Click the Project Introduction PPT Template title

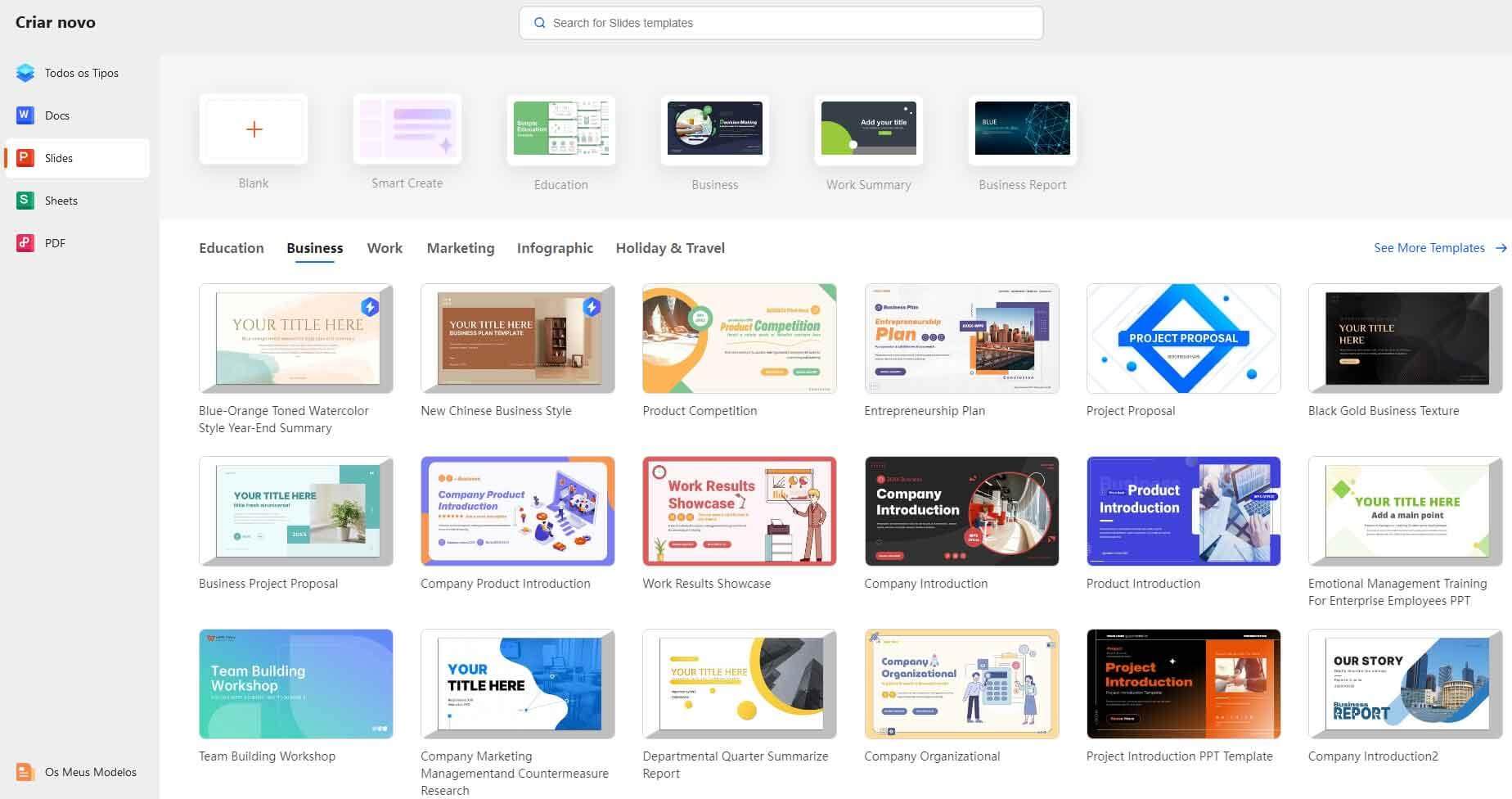(1179, 756)
